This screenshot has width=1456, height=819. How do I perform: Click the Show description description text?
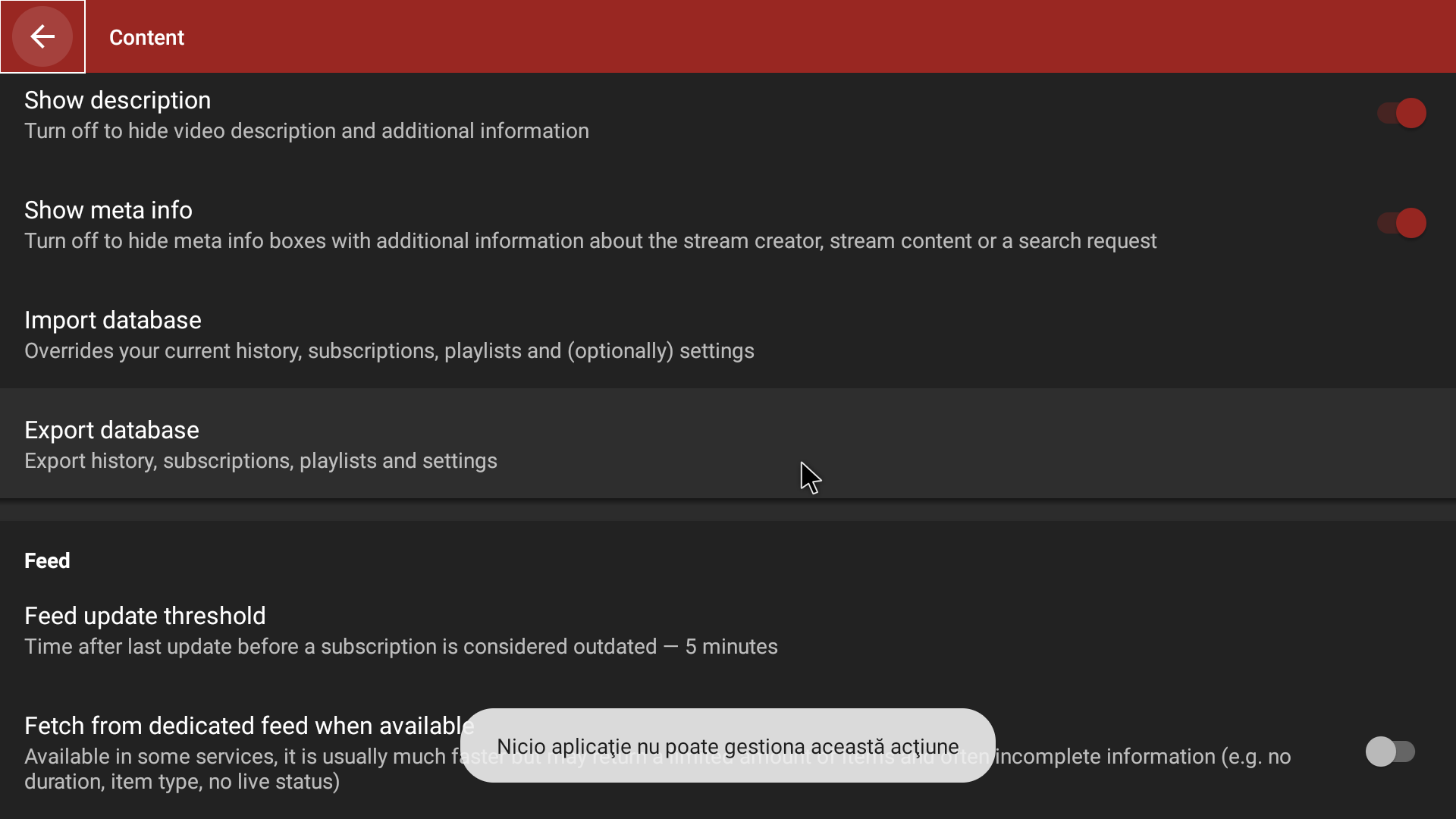(306, 130)
